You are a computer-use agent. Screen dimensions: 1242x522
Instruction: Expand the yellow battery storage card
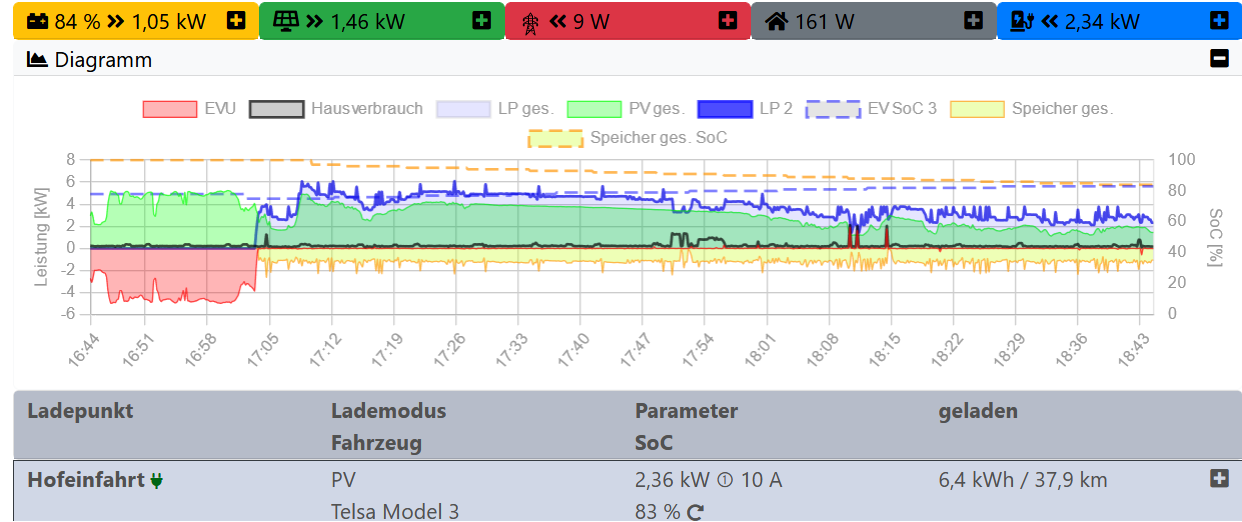(x=236, y=20)
